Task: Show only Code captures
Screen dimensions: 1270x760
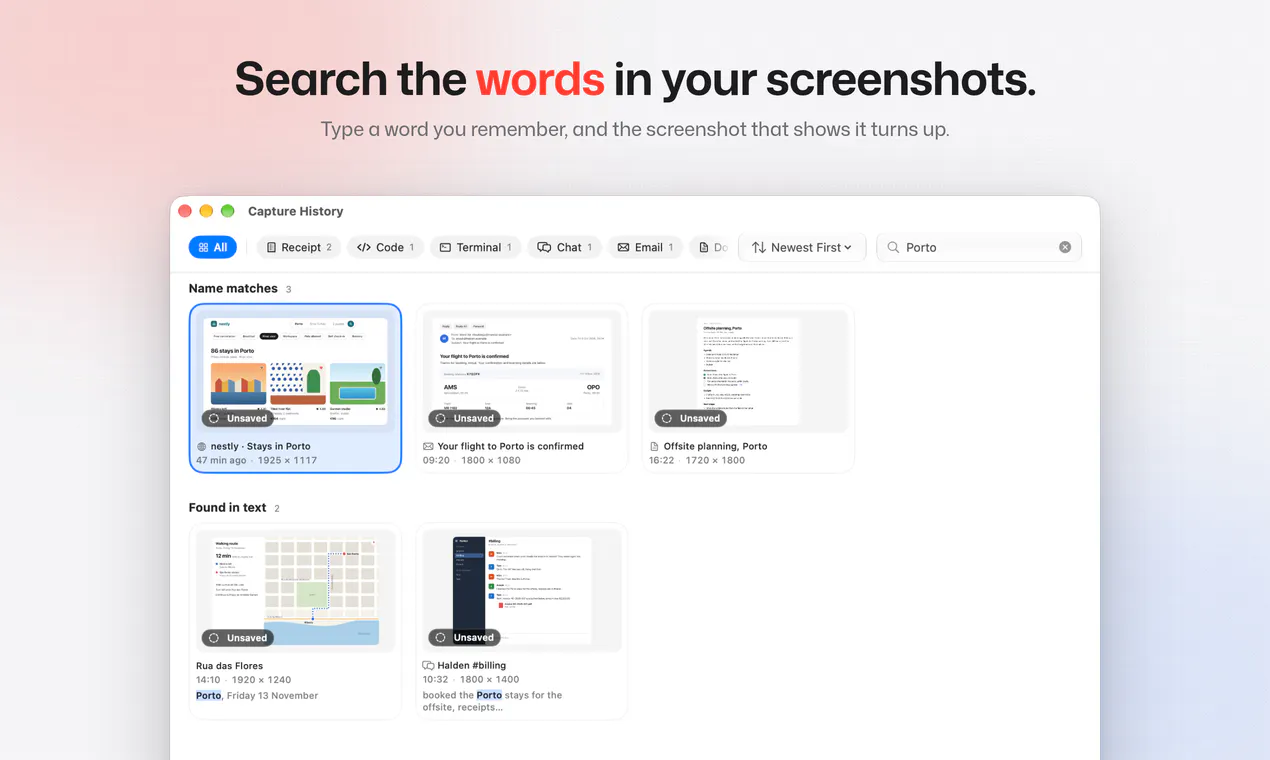Action: click(x=386, y=247)
